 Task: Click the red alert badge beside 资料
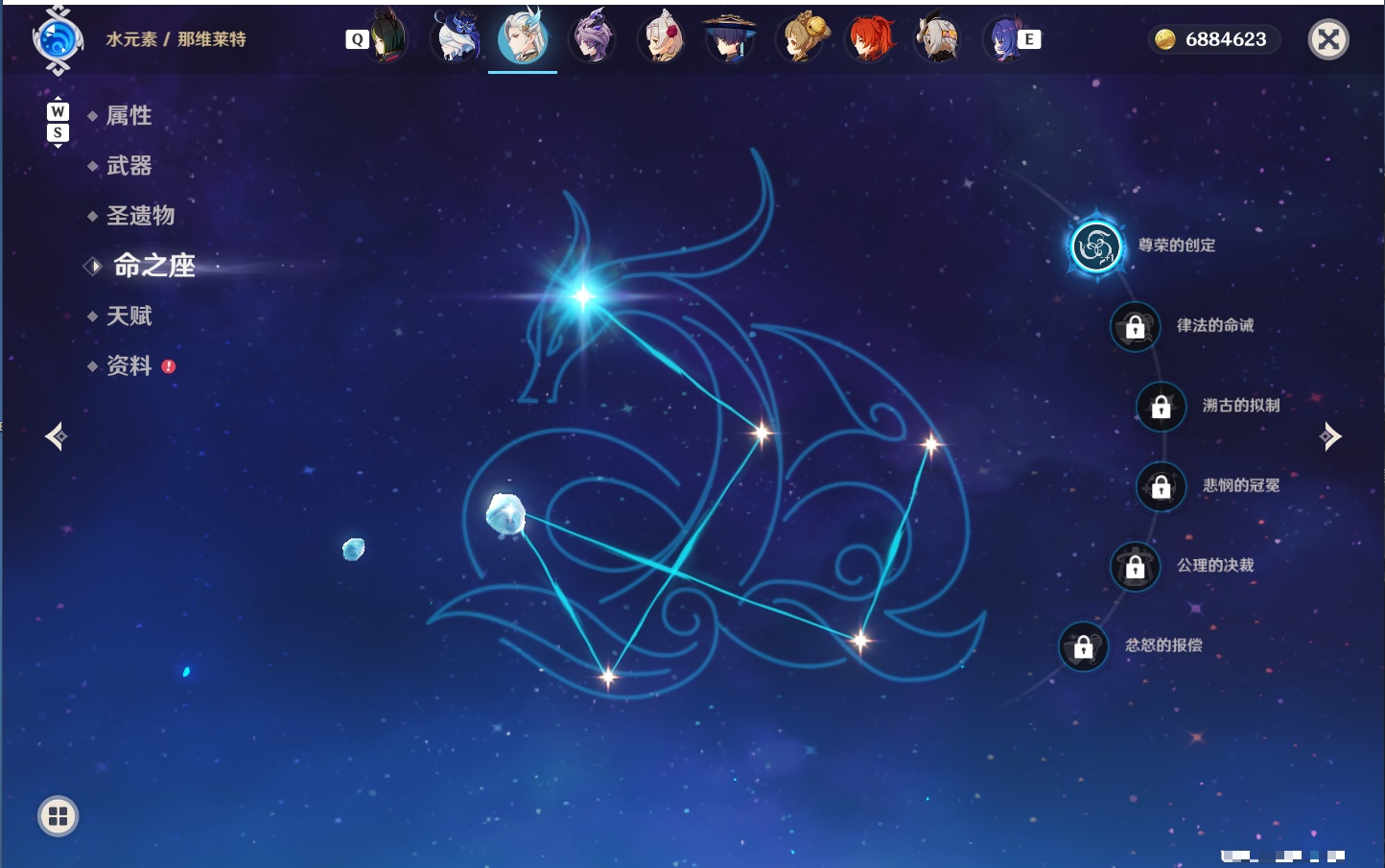pyautogui.click(x=169, y=366)
